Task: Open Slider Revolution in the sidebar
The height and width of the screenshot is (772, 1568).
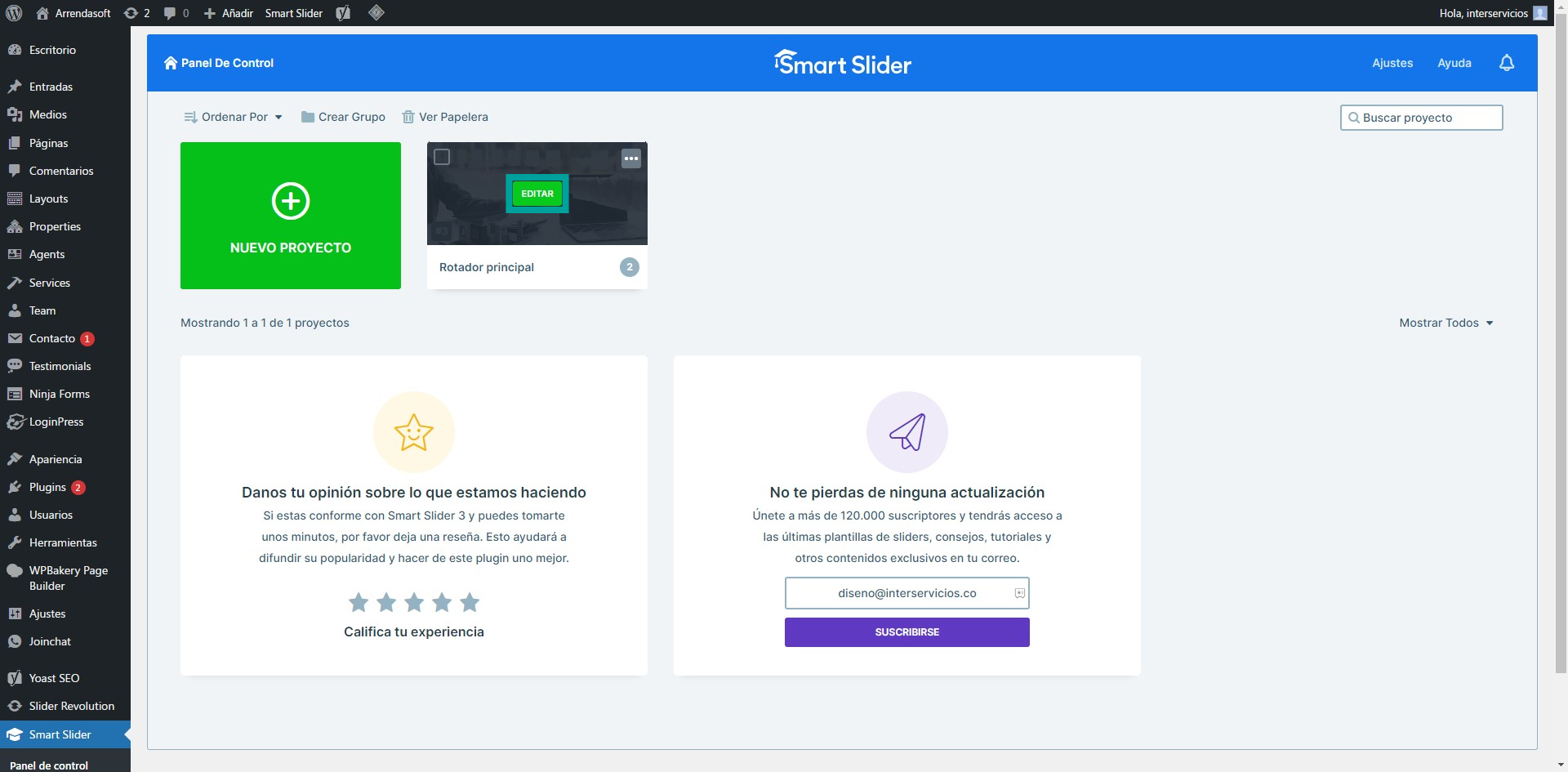Action: tap(65, 706)
